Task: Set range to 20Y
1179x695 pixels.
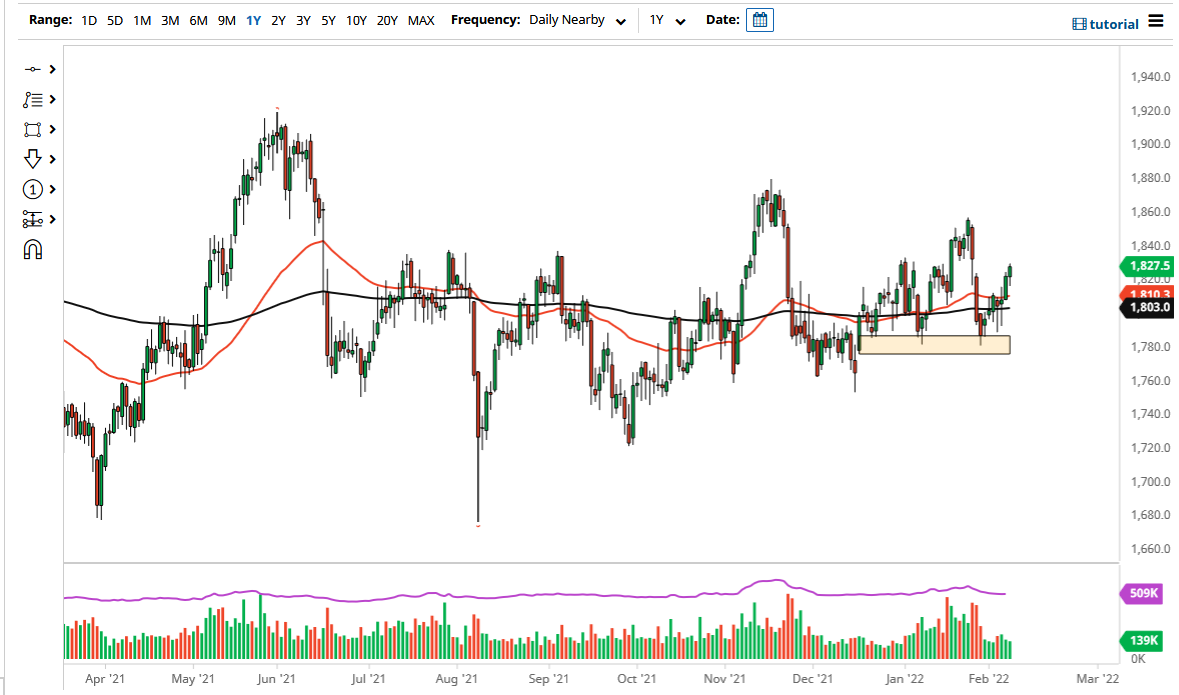Action: pyautogui.click(x=387, y=20)
